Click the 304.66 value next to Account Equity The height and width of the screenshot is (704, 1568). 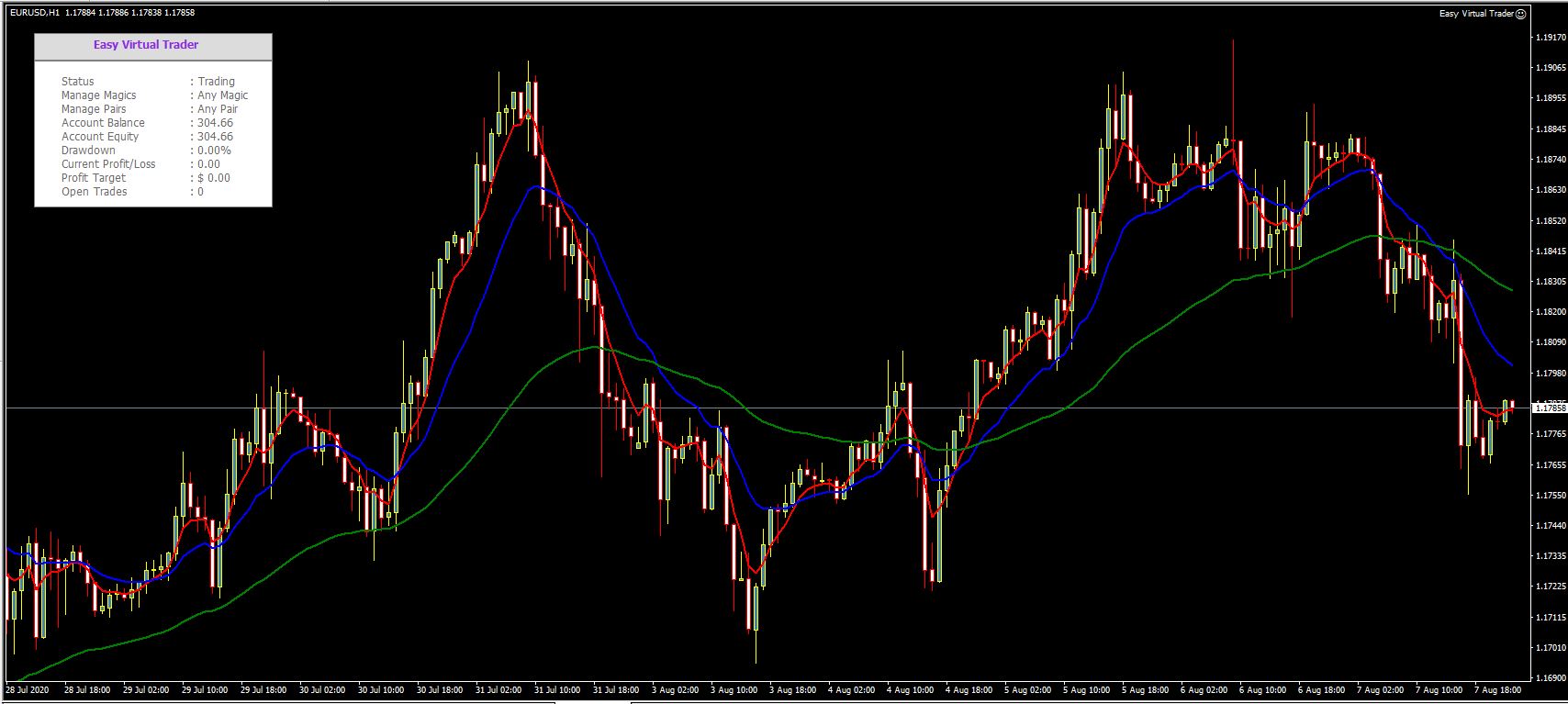click(x=216, y=137)
